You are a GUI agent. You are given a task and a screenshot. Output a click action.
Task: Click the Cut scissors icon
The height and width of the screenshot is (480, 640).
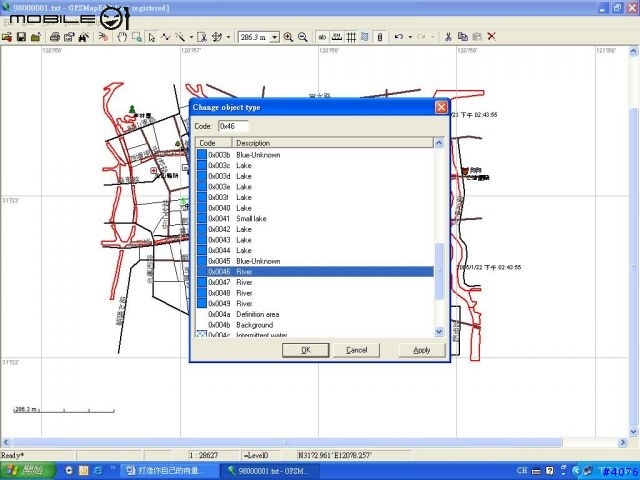pos(448,37)
